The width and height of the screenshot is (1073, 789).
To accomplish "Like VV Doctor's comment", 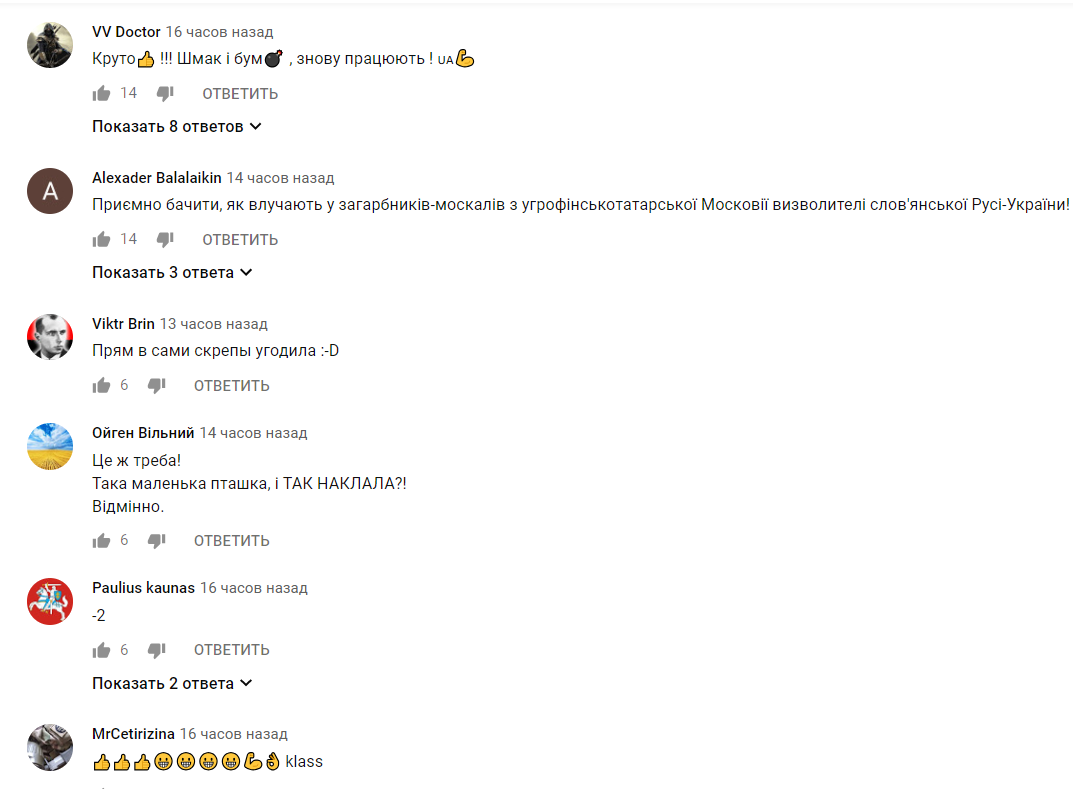I will pyautogui.click(x=101, y=93).
